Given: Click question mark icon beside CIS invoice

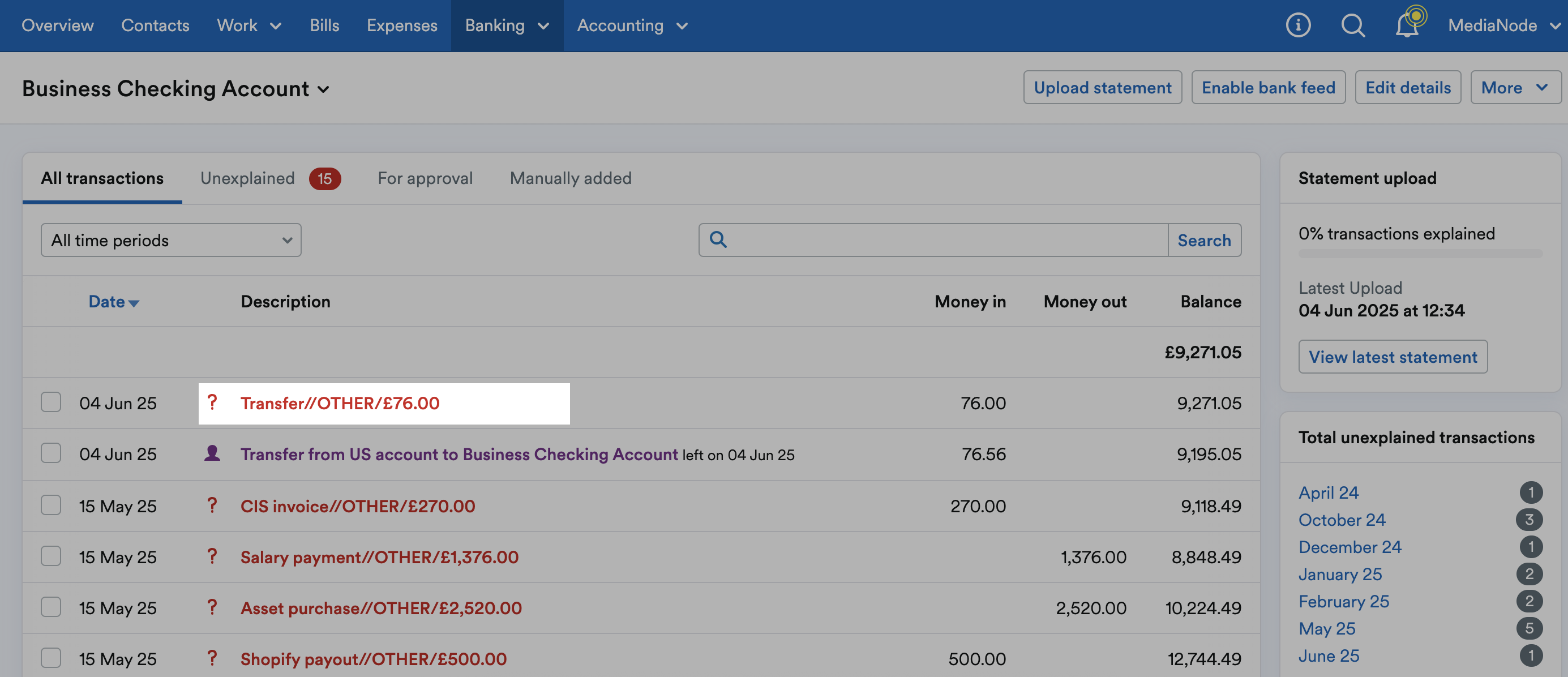Looking at the screenshot, I should [x=212, y=505].
